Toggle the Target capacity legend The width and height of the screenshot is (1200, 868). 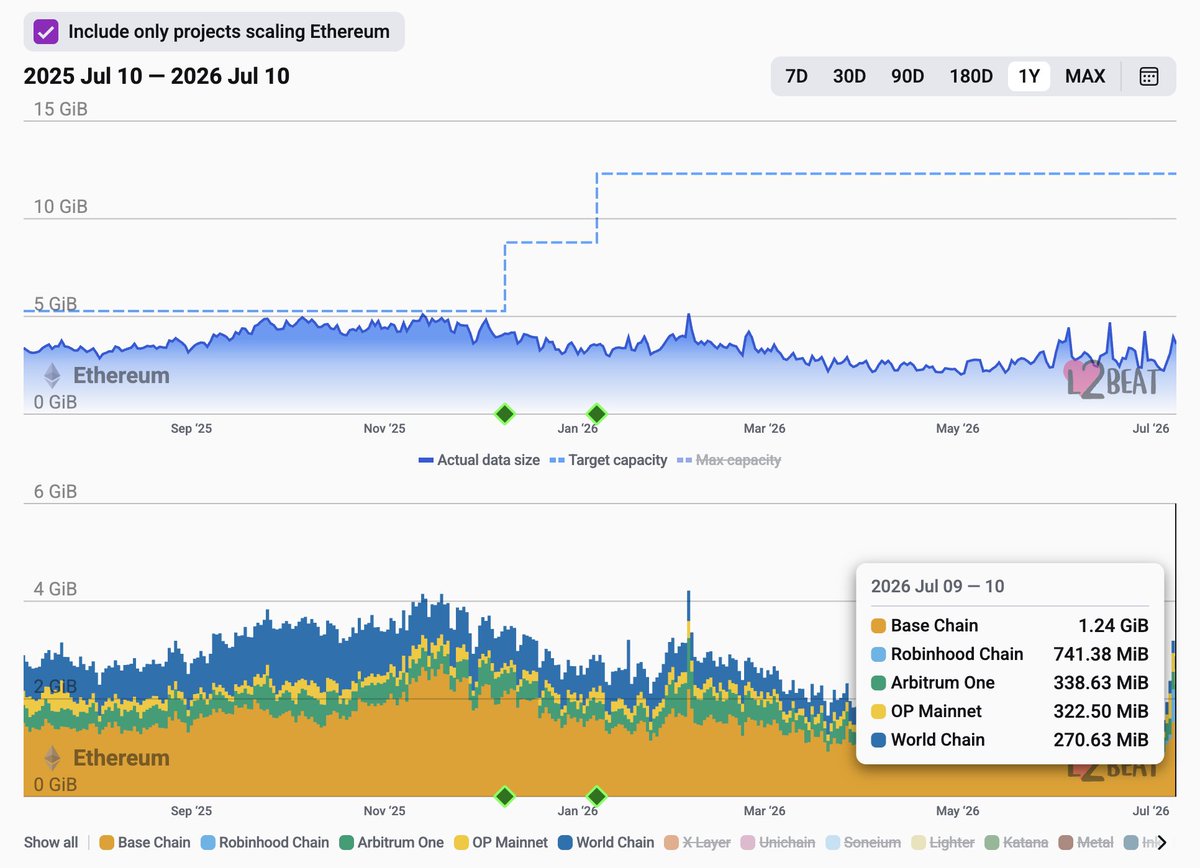(608, 460)
